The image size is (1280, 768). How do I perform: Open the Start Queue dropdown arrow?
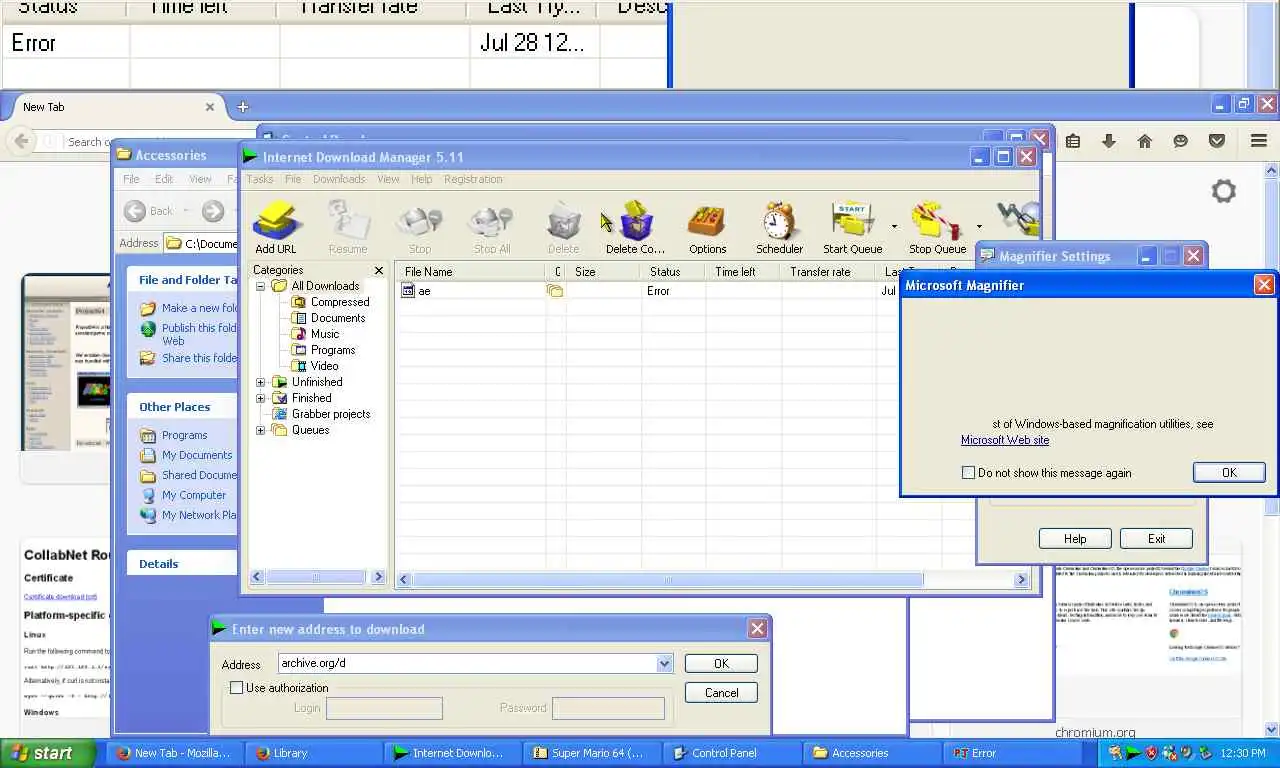[894, 227]
